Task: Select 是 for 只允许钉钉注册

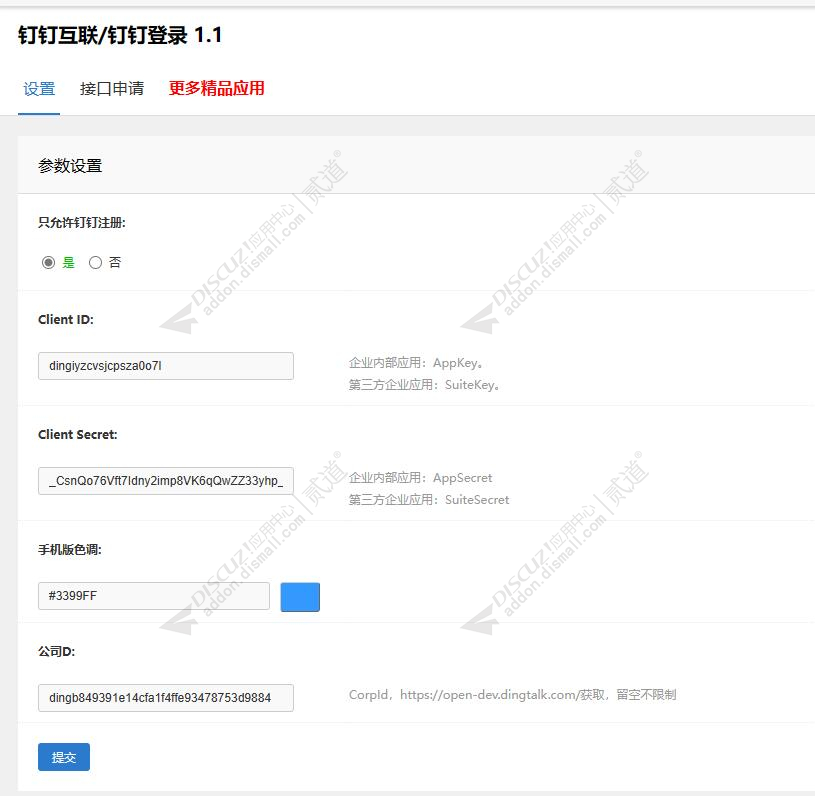Action: (48, 263)
